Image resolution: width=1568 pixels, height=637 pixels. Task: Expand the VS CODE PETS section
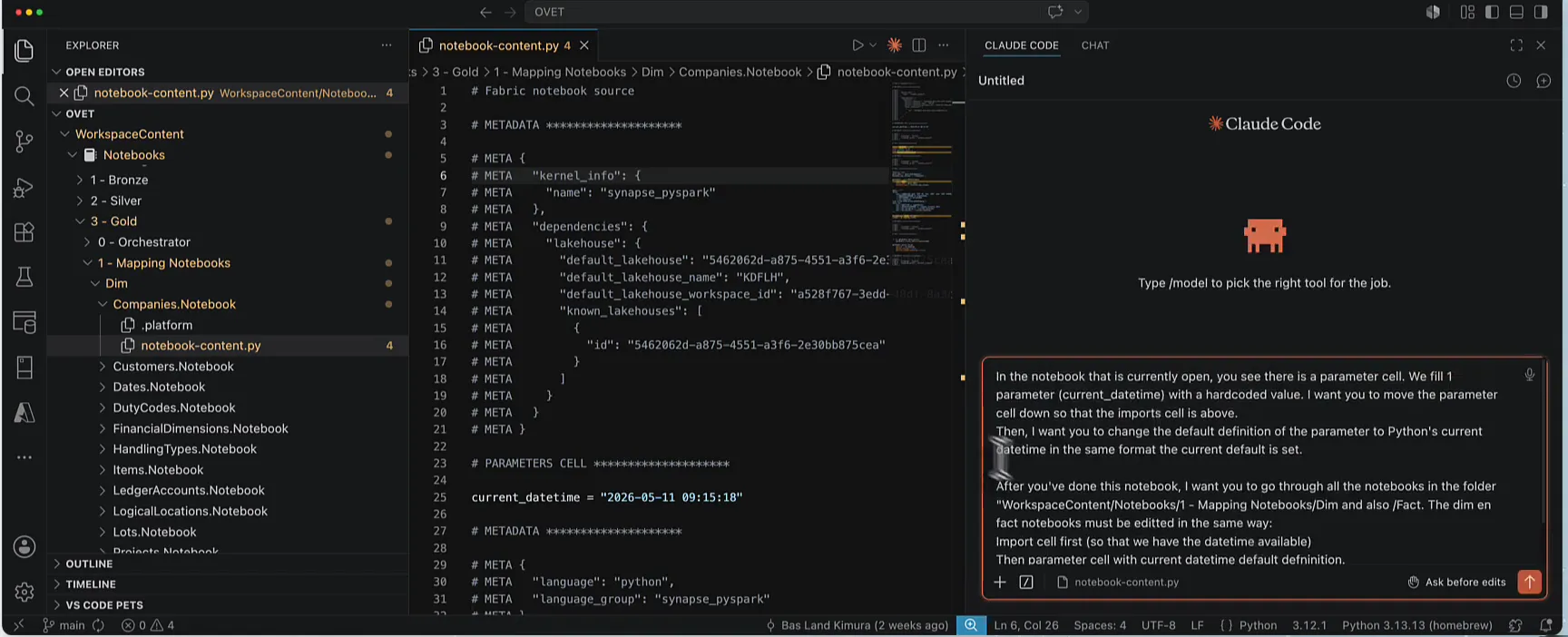[57, 605]
